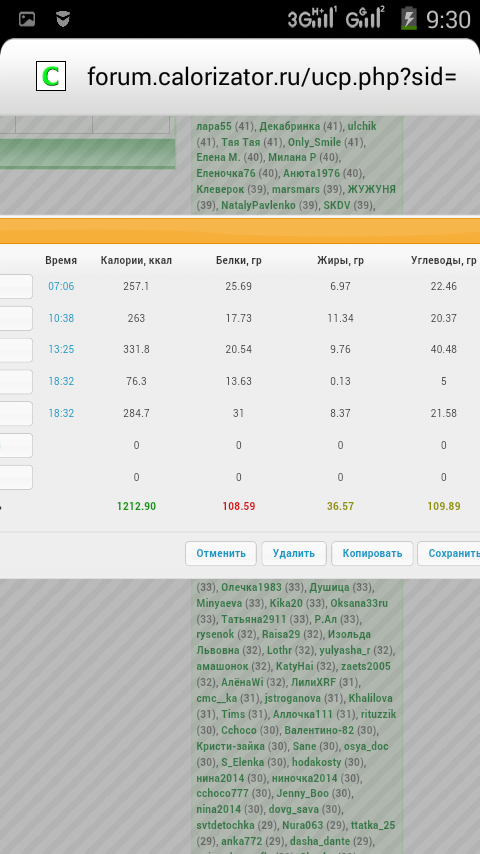Tap the battery charging icon
Viewport: 480px width, 854px height.
tap(409, 19)
